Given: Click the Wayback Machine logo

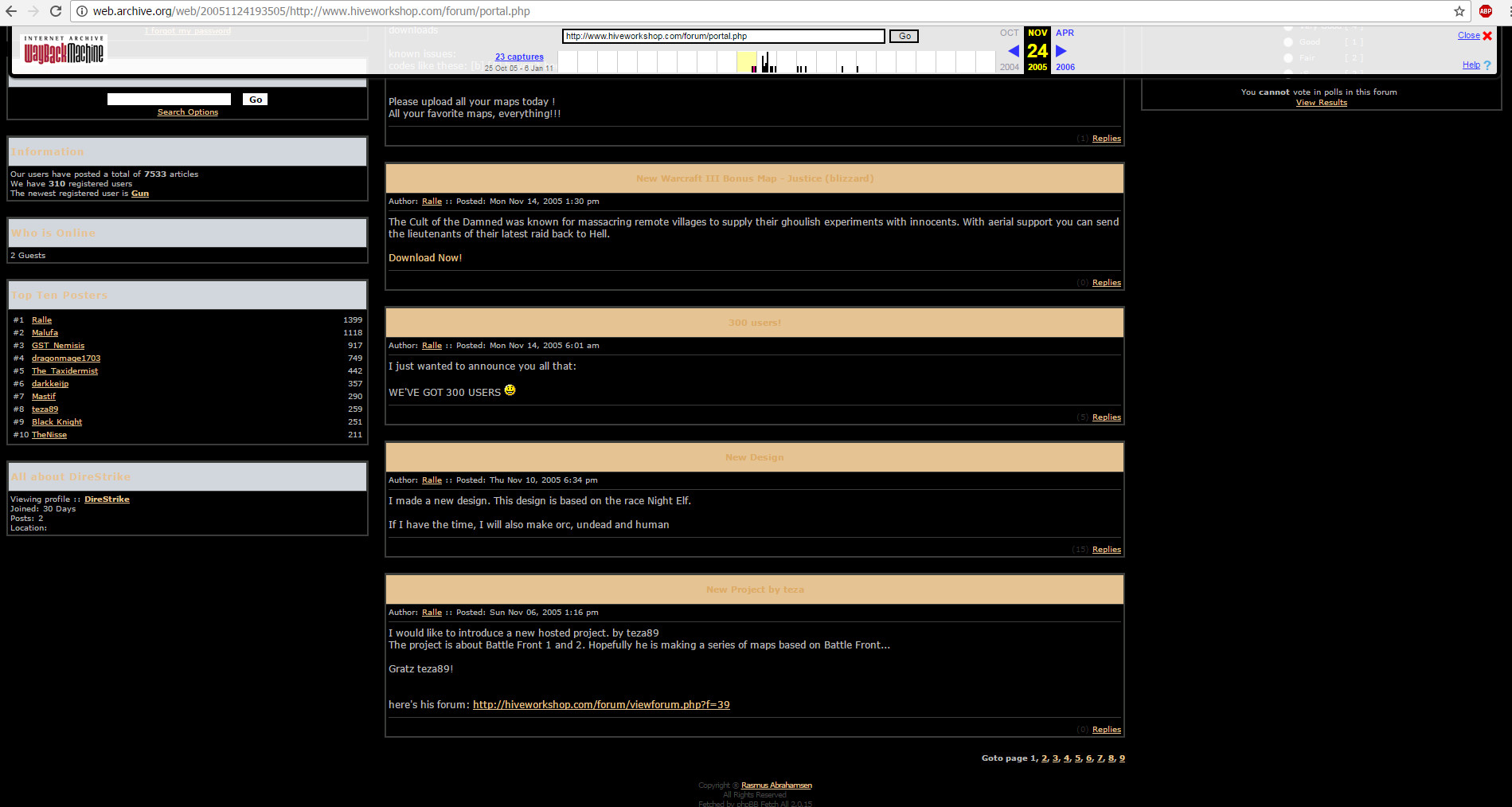Looking at the screenshot, I should point(64,49).
